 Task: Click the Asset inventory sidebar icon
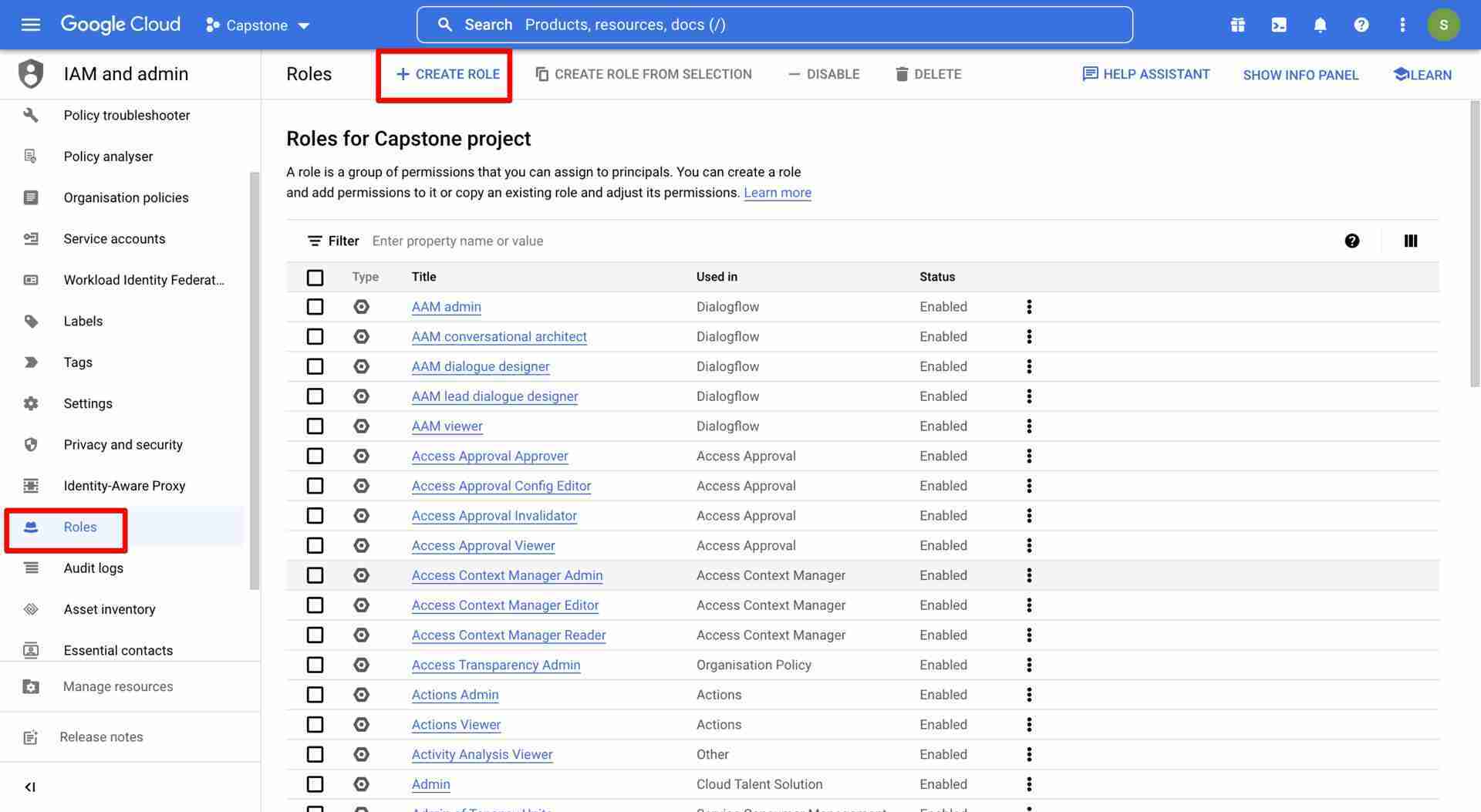click(31, 609)
